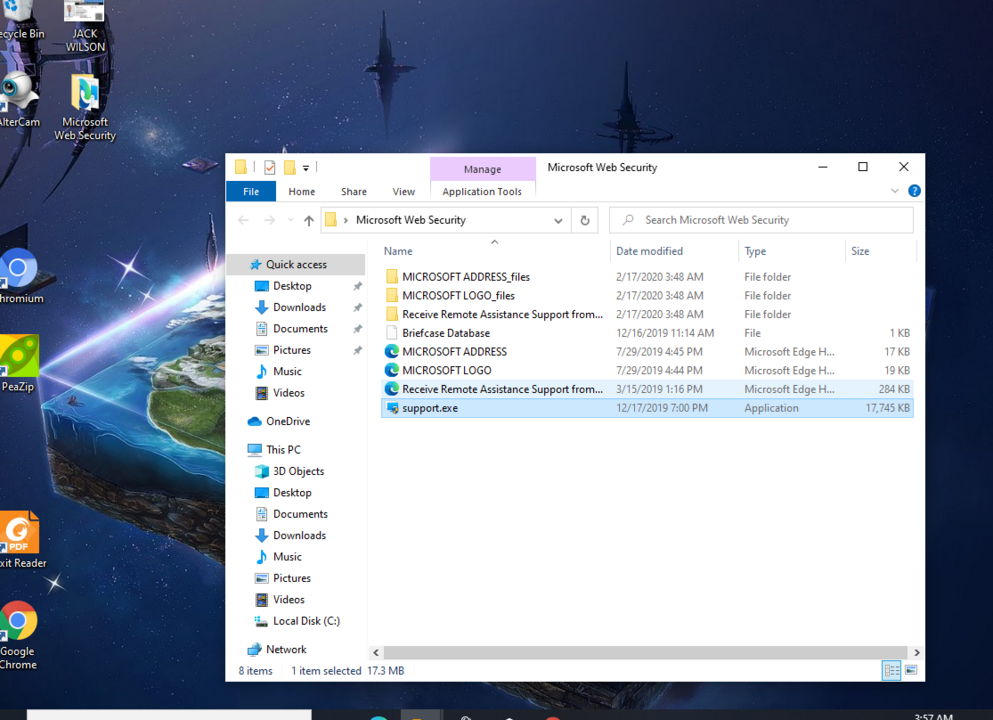The image size is (993, 720).
Task: Expand the ribbon with the chevron
Action: pyautogui.click(x=894, y=191)
